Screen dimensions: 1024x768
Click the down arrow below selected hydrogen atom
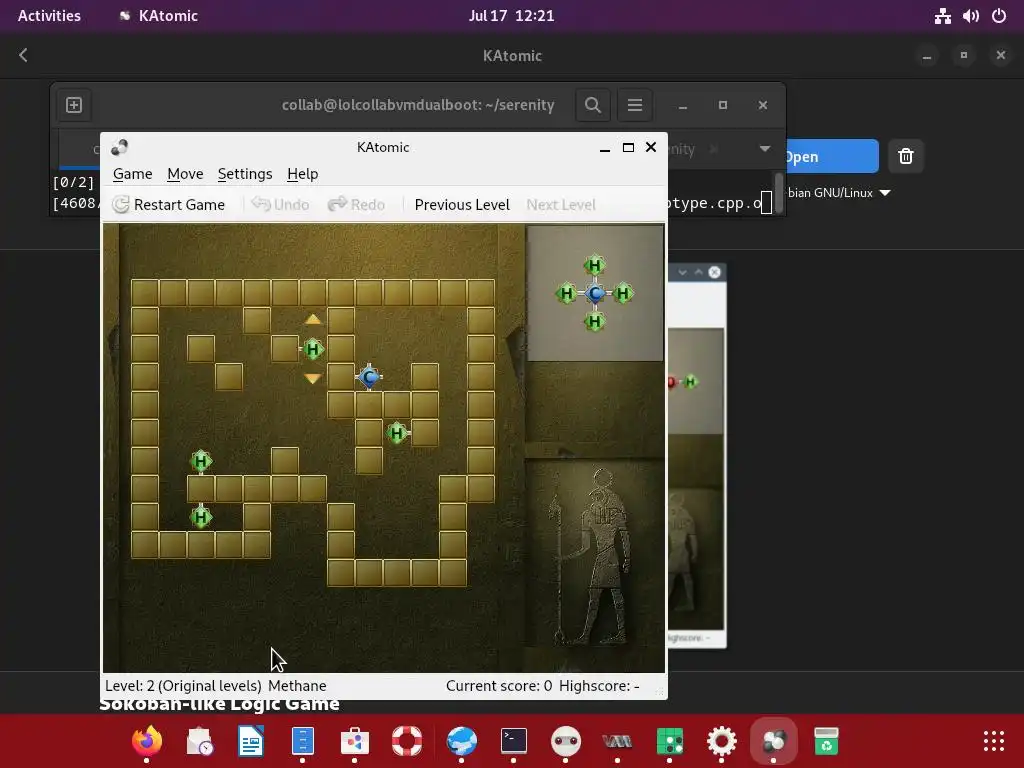[x=313, y=378]
